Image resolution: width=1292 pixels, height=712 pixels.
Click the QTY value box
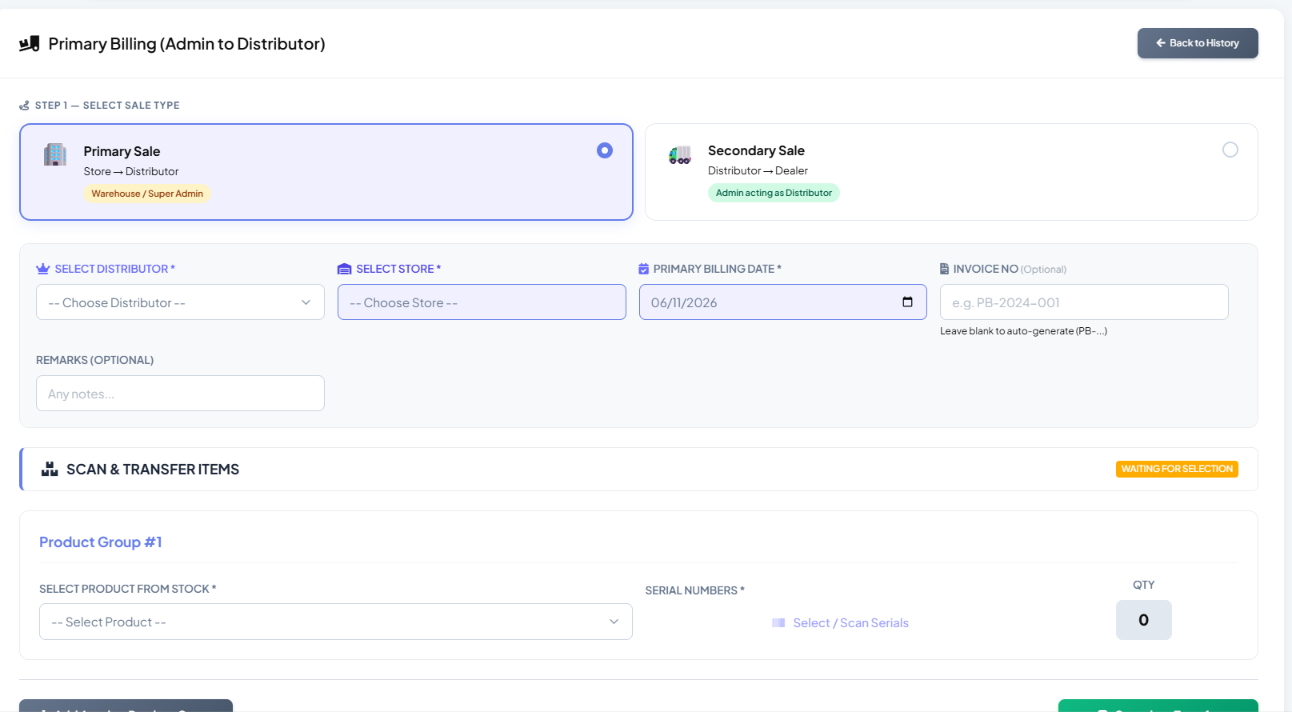(1143, 620)
